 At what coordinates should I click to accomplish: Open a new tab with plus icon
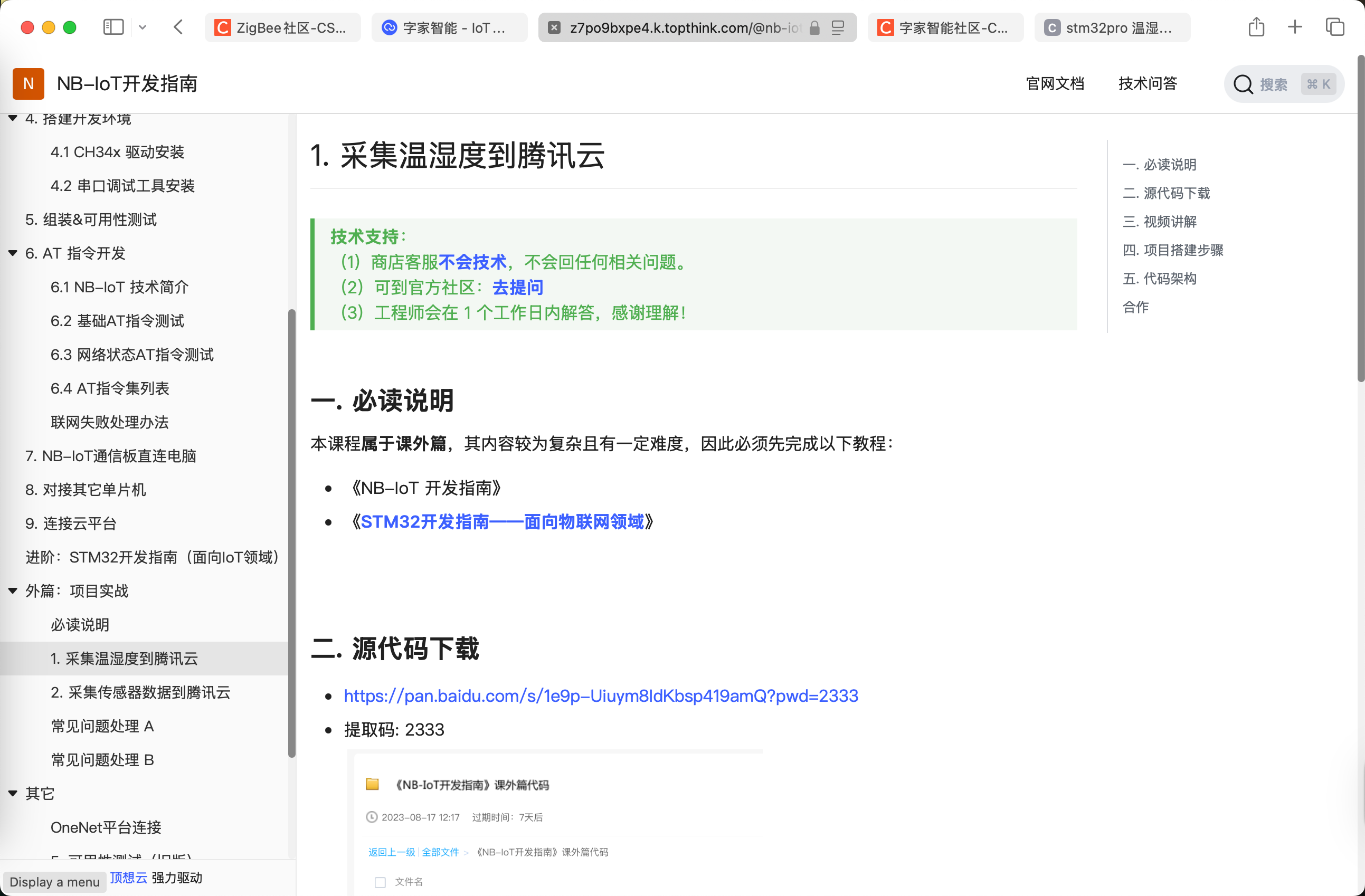[1294, 27]
